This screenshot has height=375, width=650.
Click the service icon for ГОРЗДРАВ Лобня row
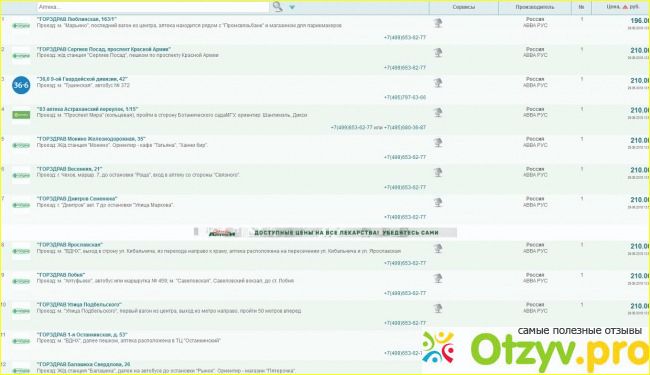[438, 278]
